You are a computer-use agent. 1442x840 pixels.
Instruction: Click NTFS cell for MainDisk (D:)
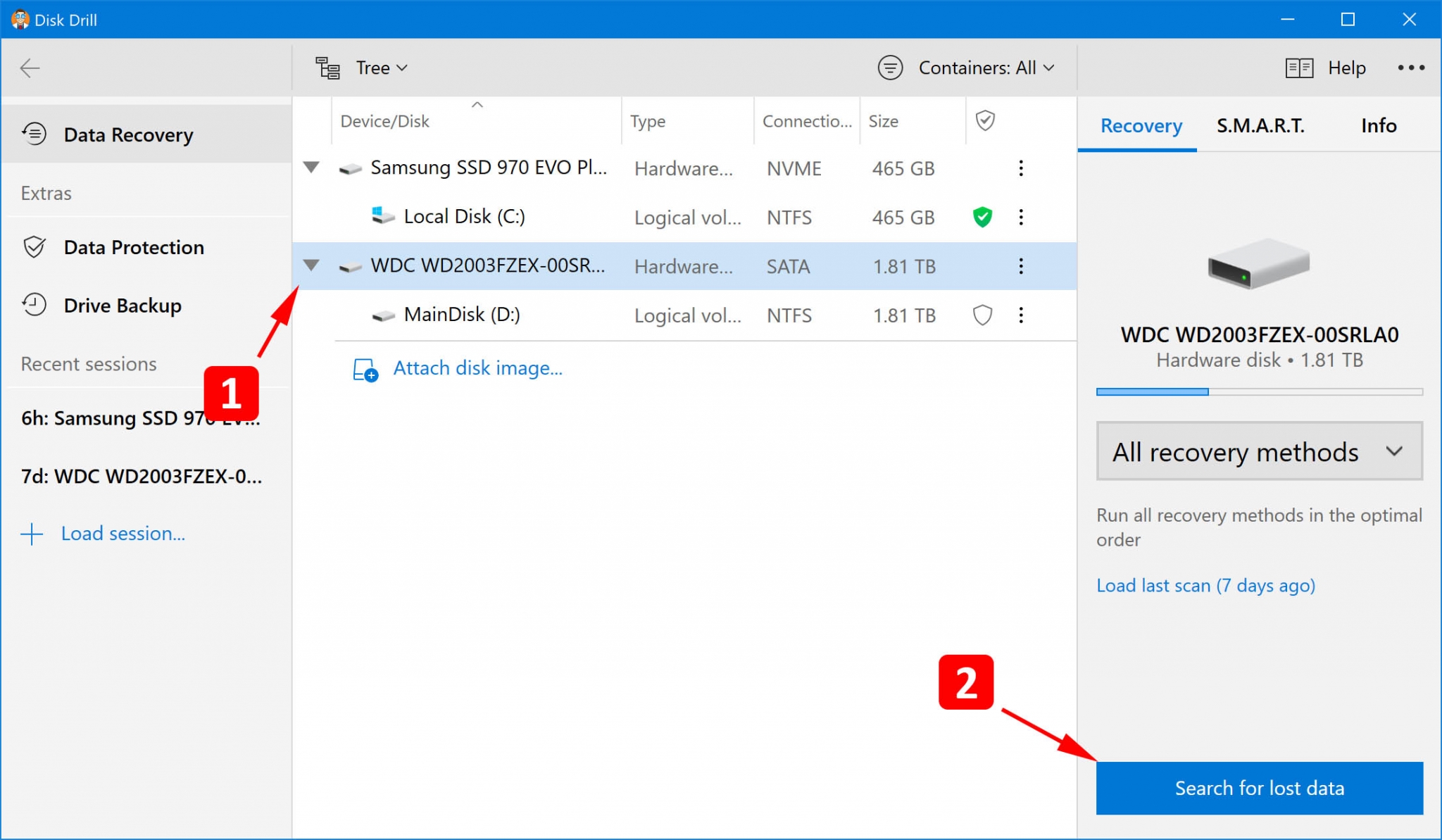789,315
